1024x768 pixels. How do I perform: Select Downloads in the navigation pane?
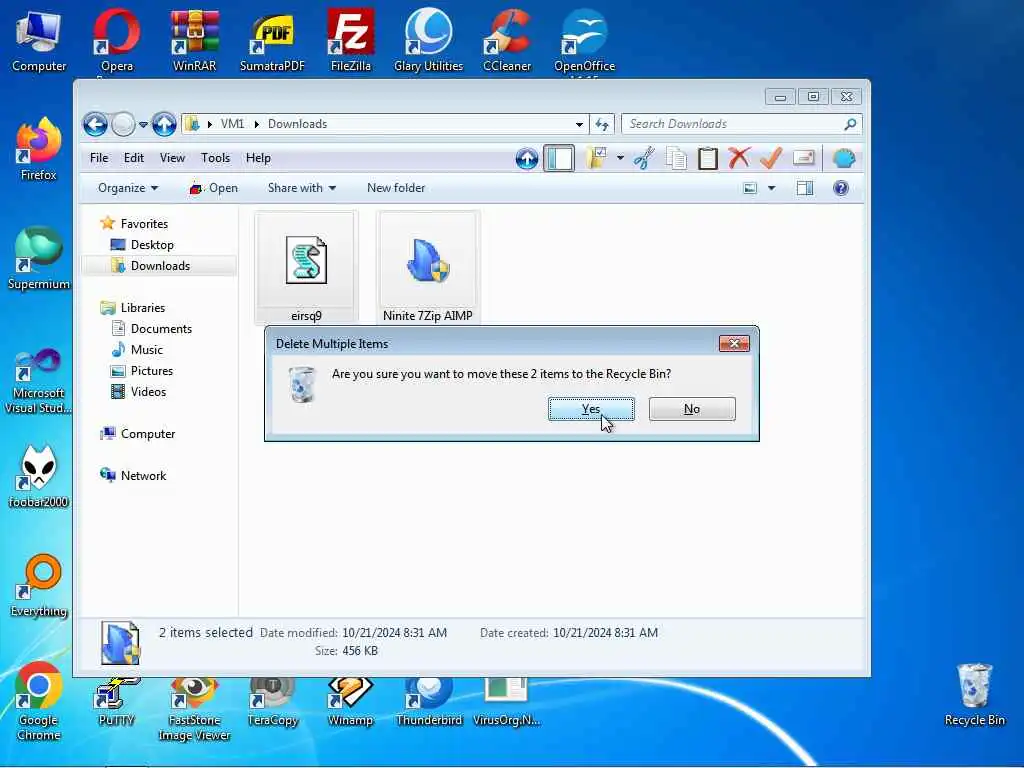click(x=160, y=266)
